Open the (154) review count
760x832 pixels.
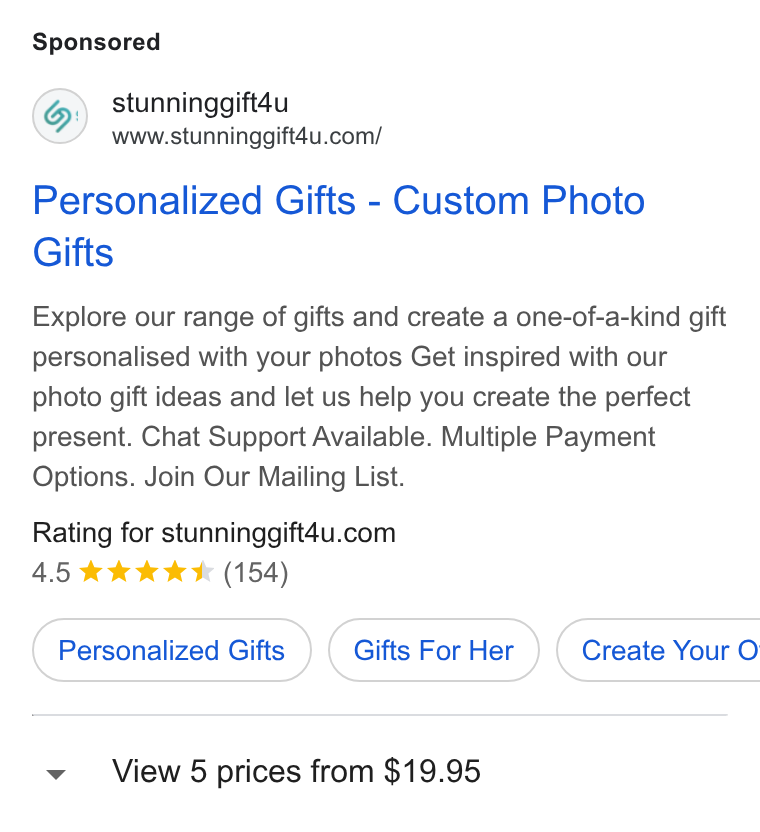[x=256, y=573]
